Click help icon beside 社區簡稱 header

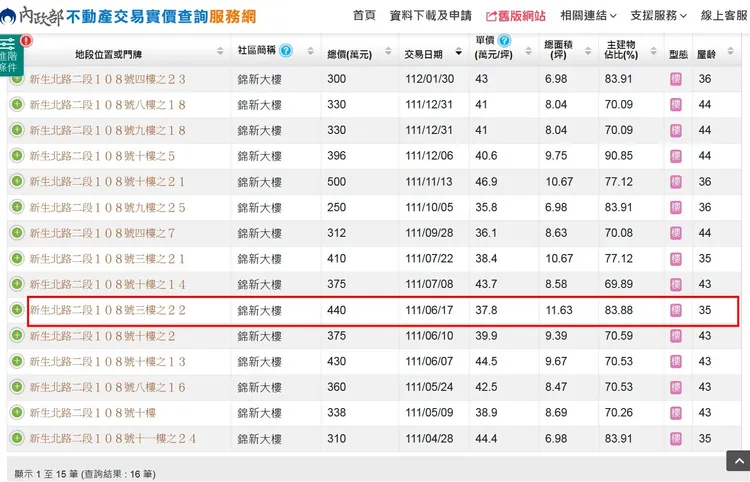pyautogui.click(x=286, y=50)
